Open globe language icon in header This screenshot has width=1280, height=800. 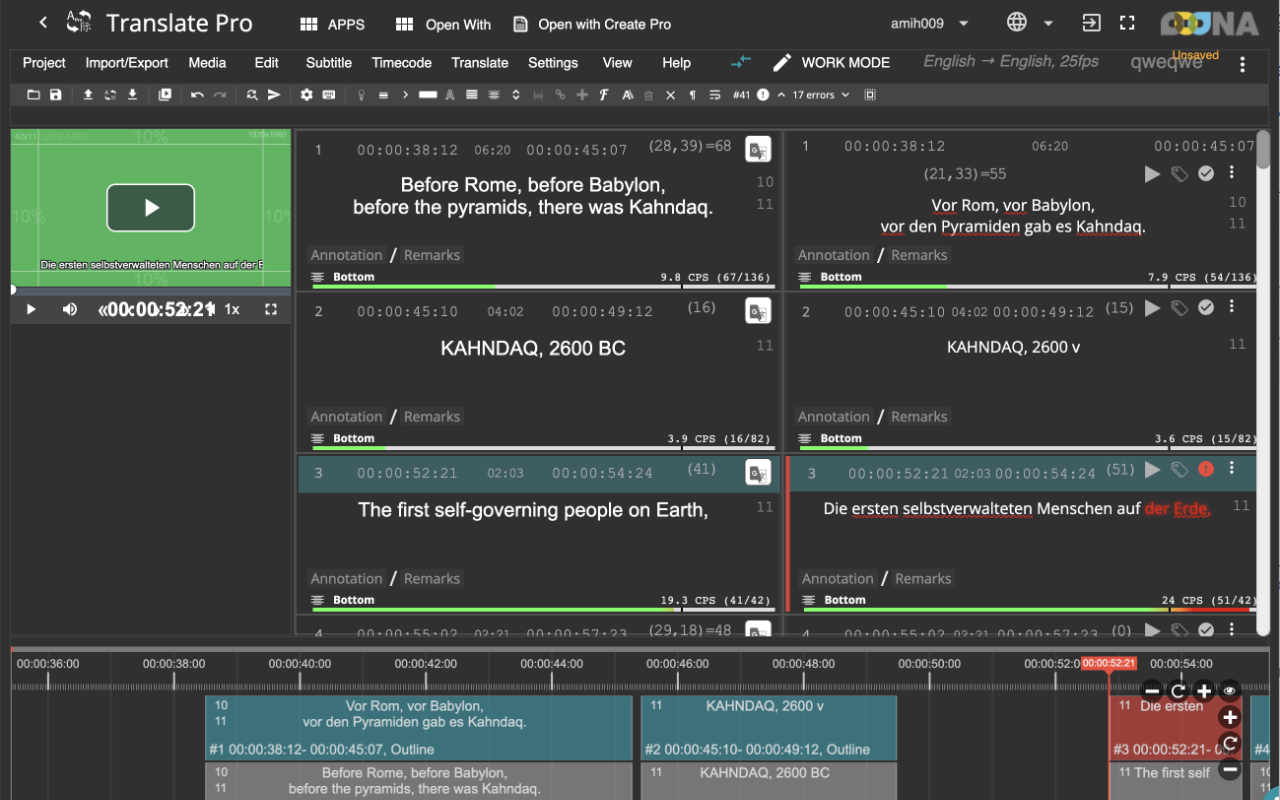click(x=1017, y=23)
